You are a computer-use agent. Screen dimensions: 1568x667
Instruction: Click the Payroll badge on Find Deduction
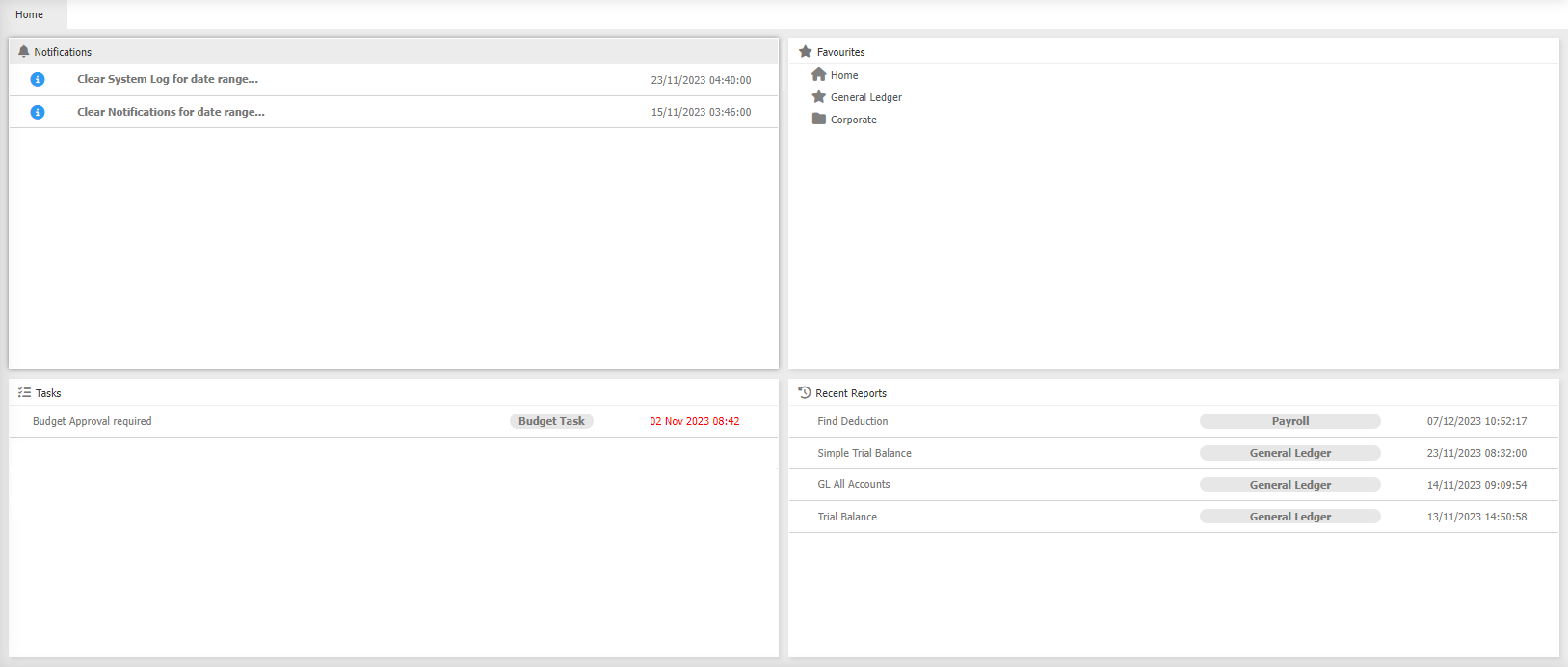pos(1289,421)
